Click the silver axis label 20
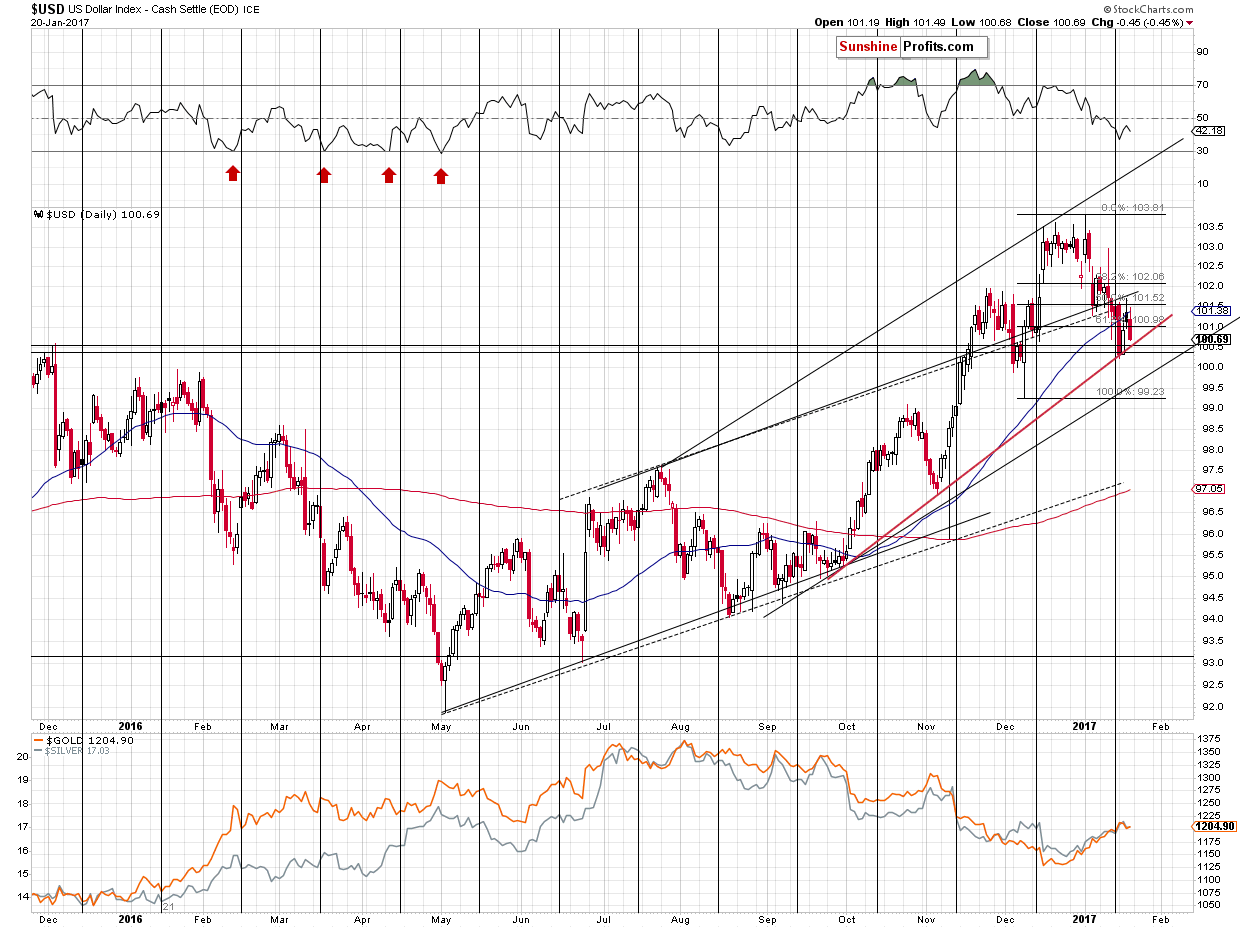 tap(21, 757)
